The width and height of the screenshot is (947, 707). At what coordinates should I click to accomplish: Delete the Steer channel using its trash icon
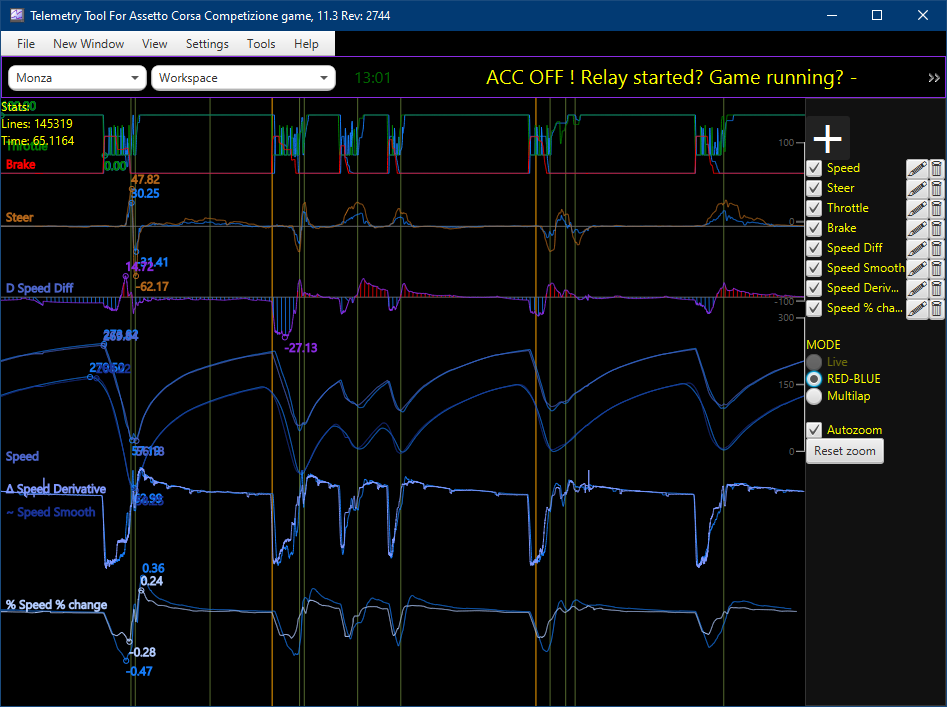(936, 188)
